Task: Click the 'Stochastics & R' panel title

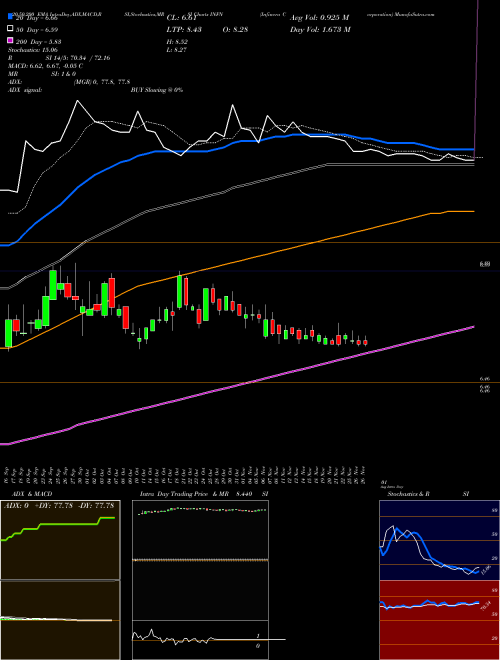Action: (408, 494)
